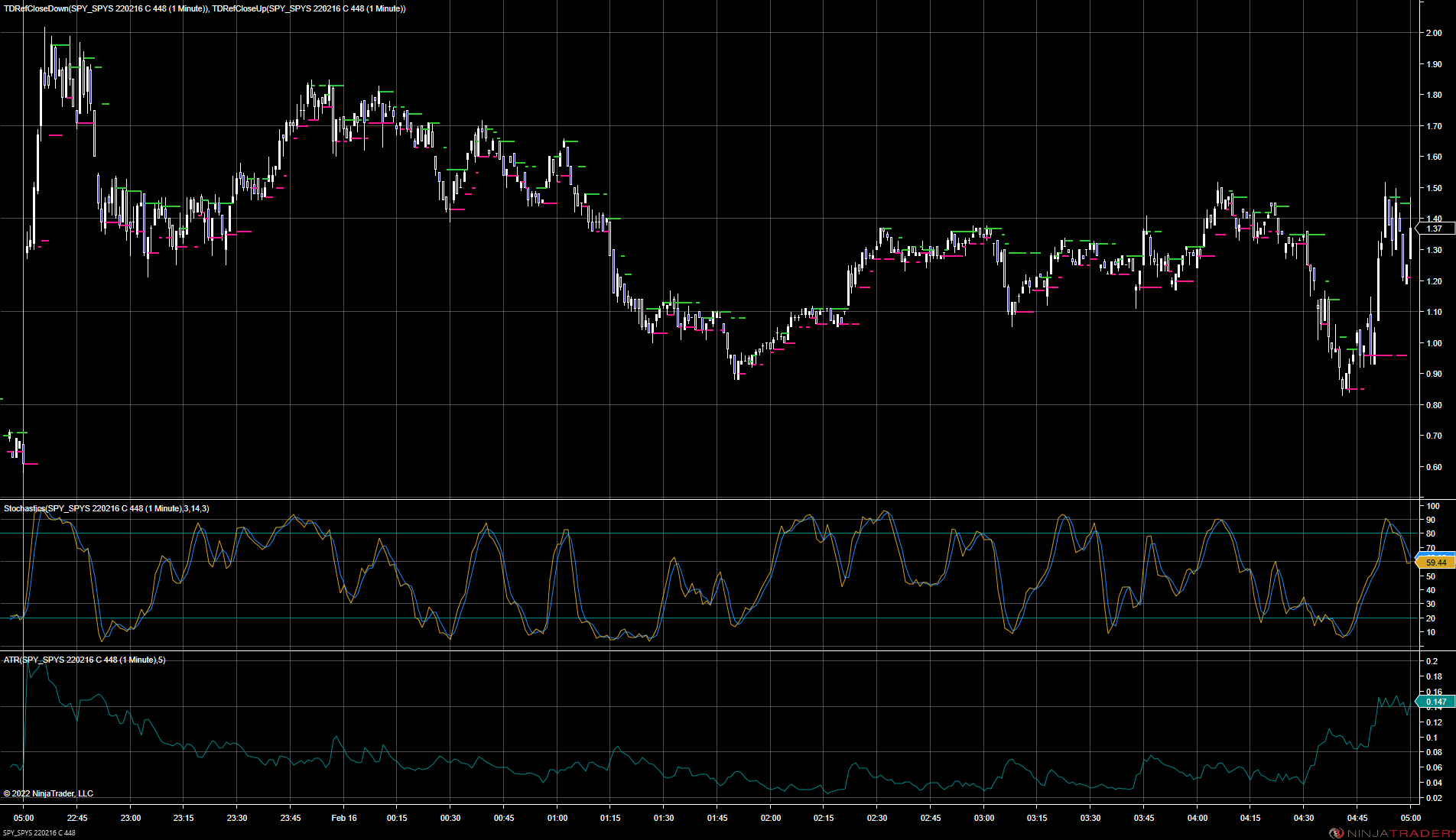Click the NinjaTrader logo at bottom right

[1390, 833]
